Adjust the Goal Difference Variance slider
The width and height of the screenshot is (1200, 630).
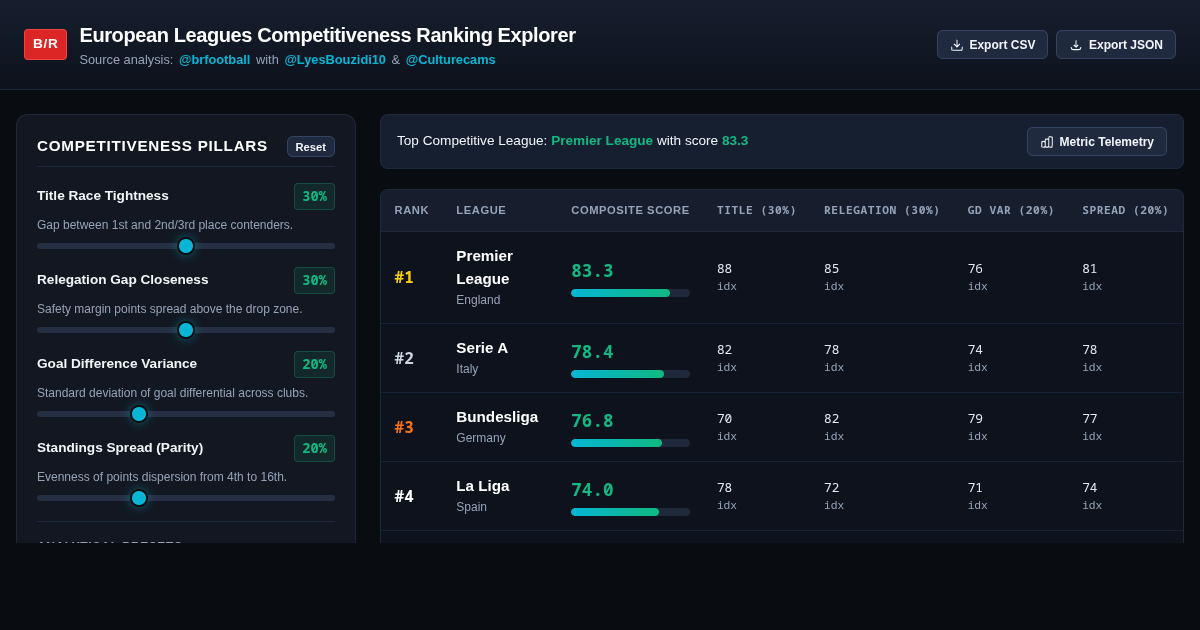186,414
